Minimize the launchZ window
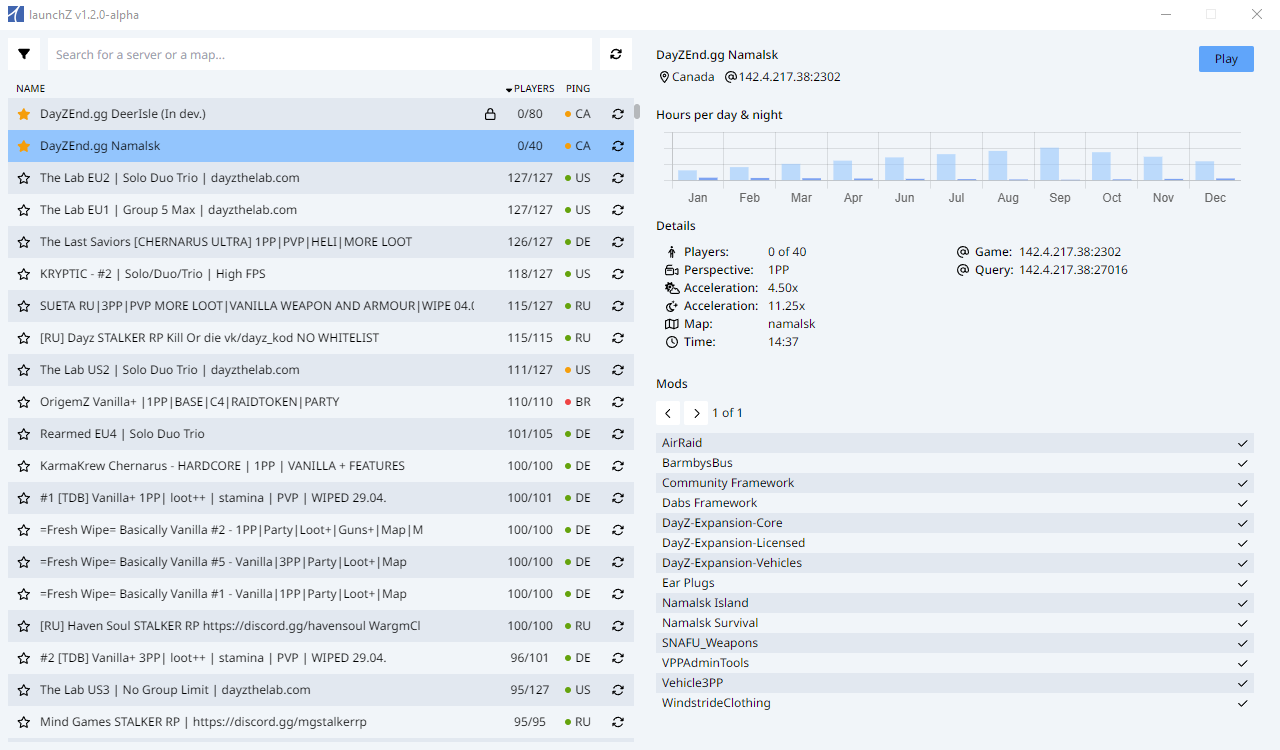The width and height of the screenshot is (1280, 750). click(x=1165, y=14)
